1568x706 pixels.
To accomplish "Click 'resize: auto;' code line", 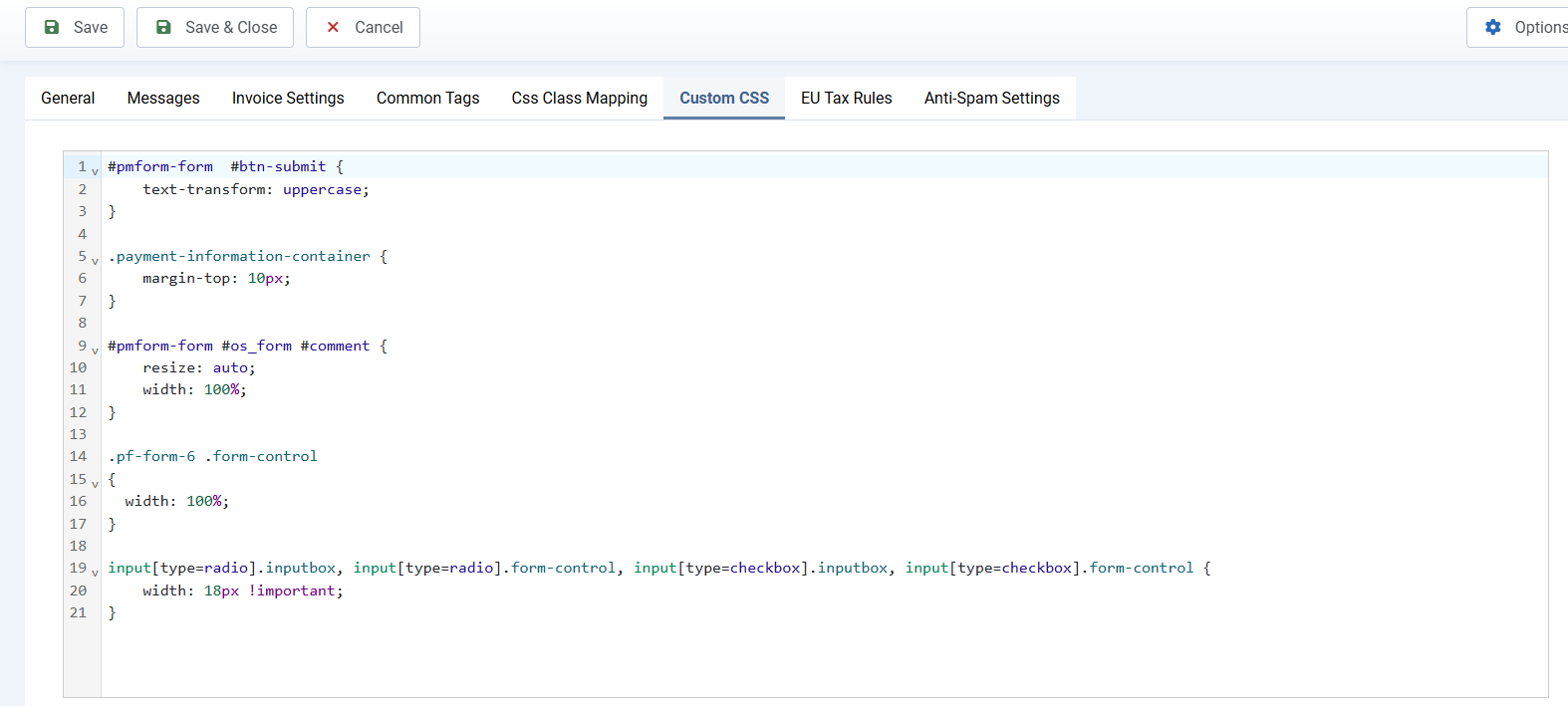I will (x=199, y=367).
